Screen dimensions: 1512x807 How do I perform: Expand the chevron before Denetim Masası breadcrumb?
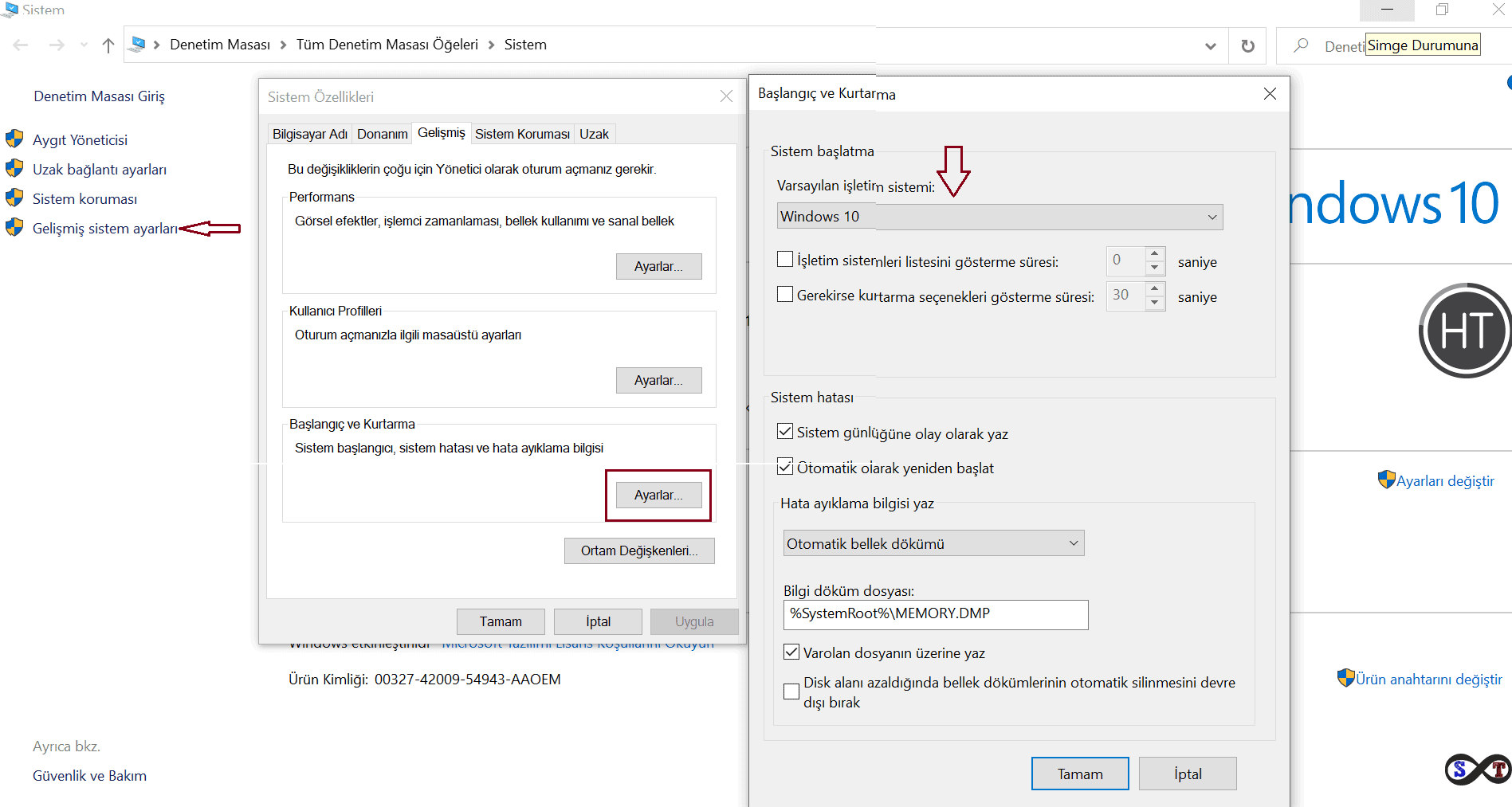157,45
